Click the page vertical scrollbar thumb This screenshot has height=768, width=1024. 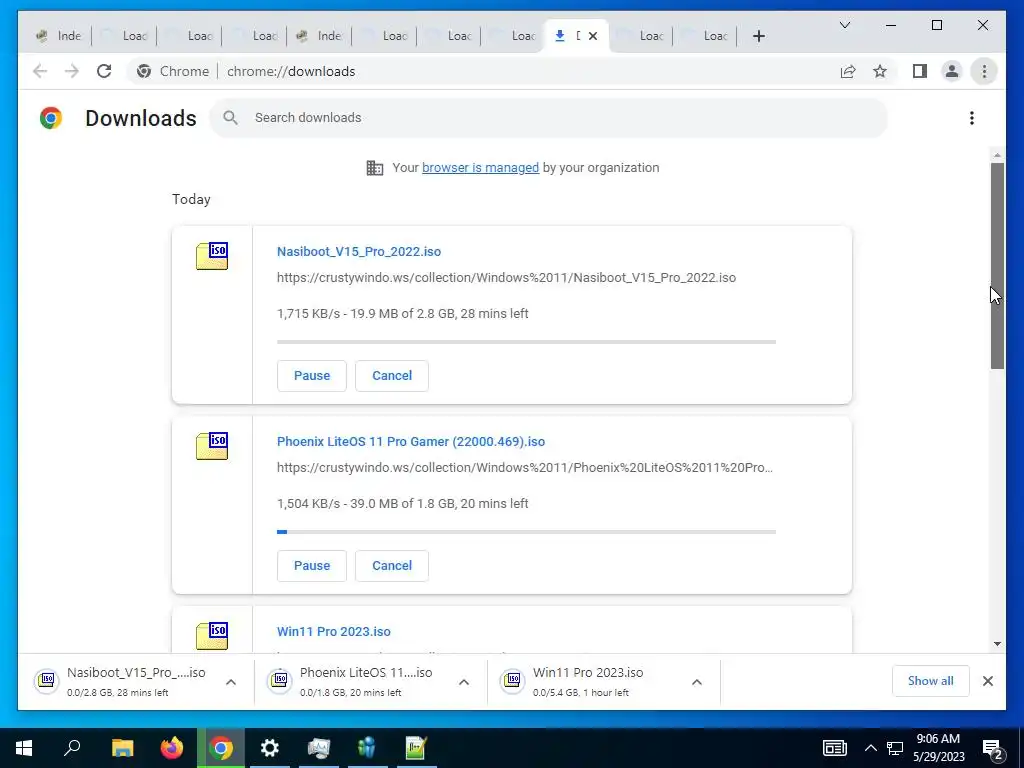pos(997,266)
